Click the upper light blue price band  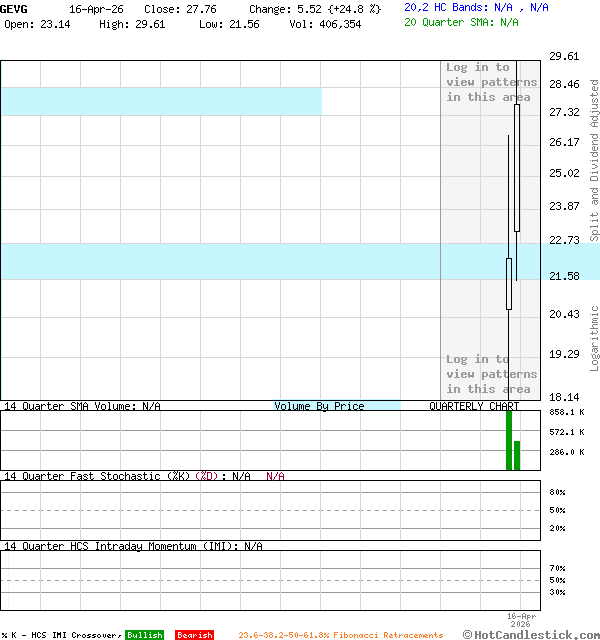(x=160, y=101)
